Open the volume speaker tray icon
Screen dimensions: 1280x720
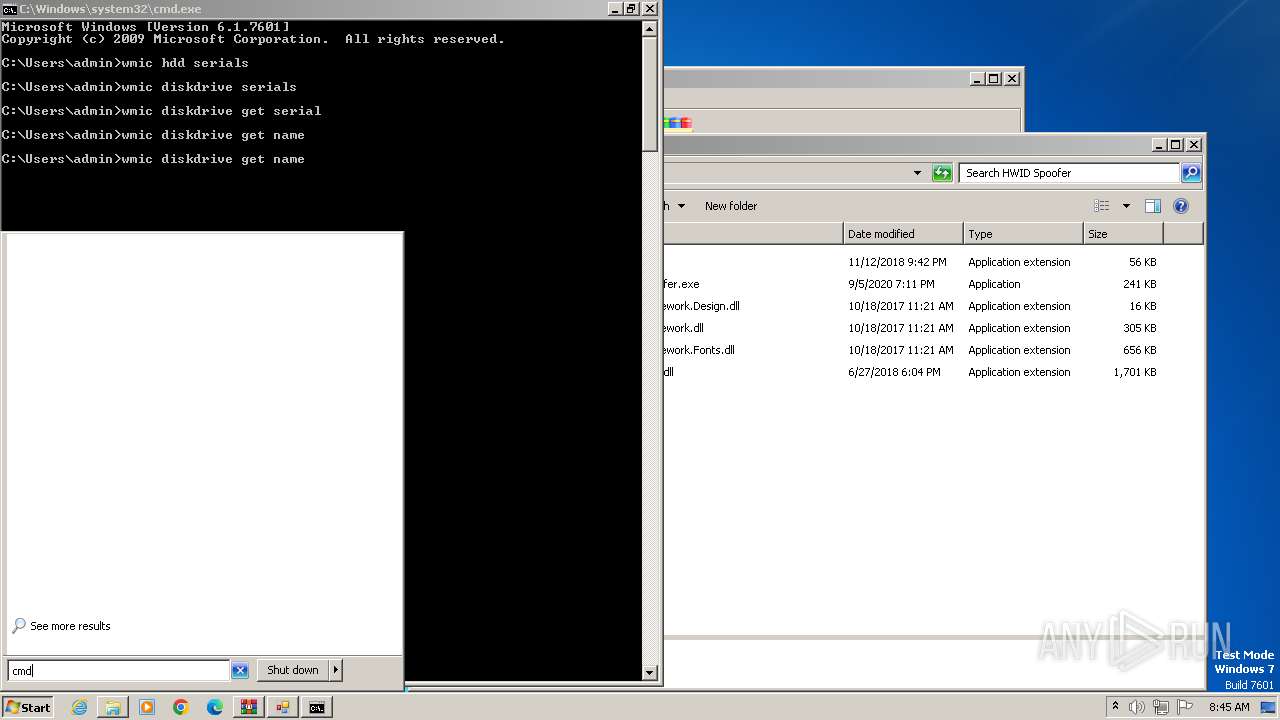1137,707
